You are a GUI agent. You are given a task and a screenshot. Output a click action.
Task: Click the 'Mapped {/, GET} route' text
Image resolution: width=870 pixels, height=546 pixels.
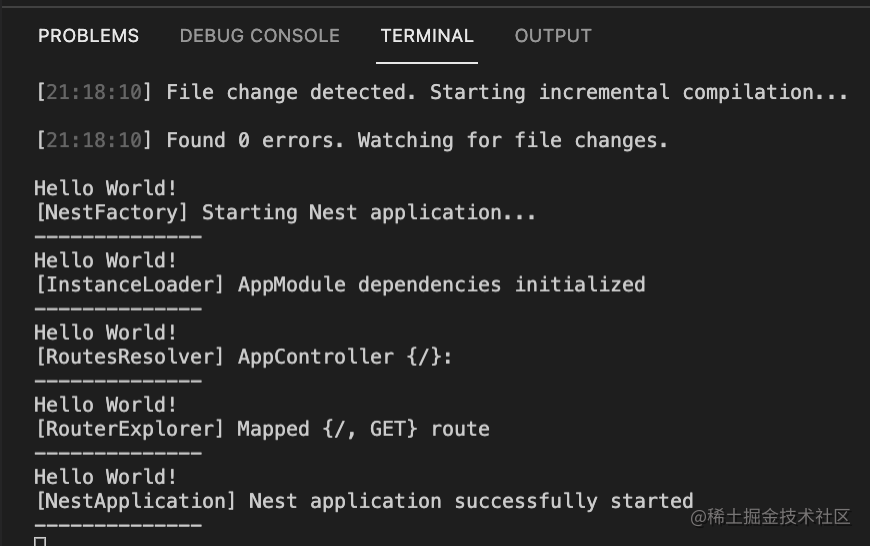pos(363,429)
